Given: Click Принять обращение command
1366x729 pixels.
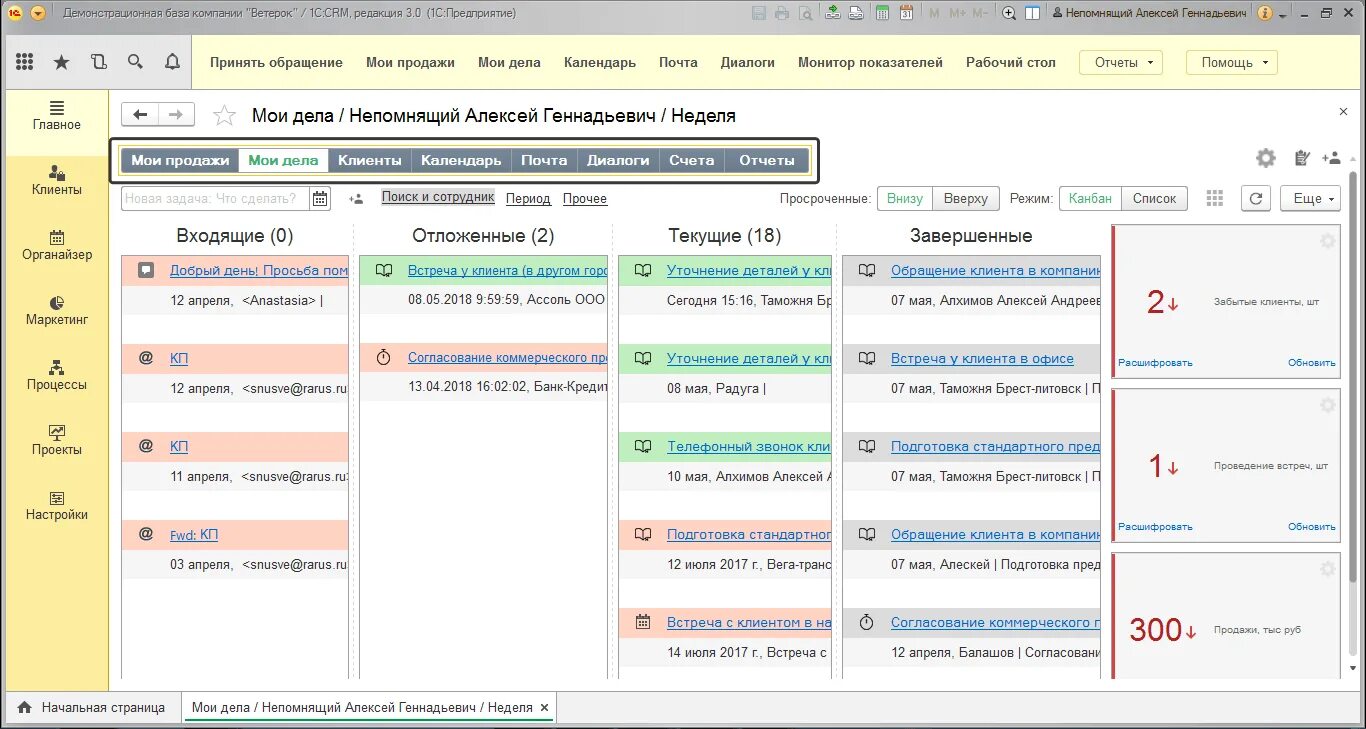Looking at the screenshot, I should point(276,62).
